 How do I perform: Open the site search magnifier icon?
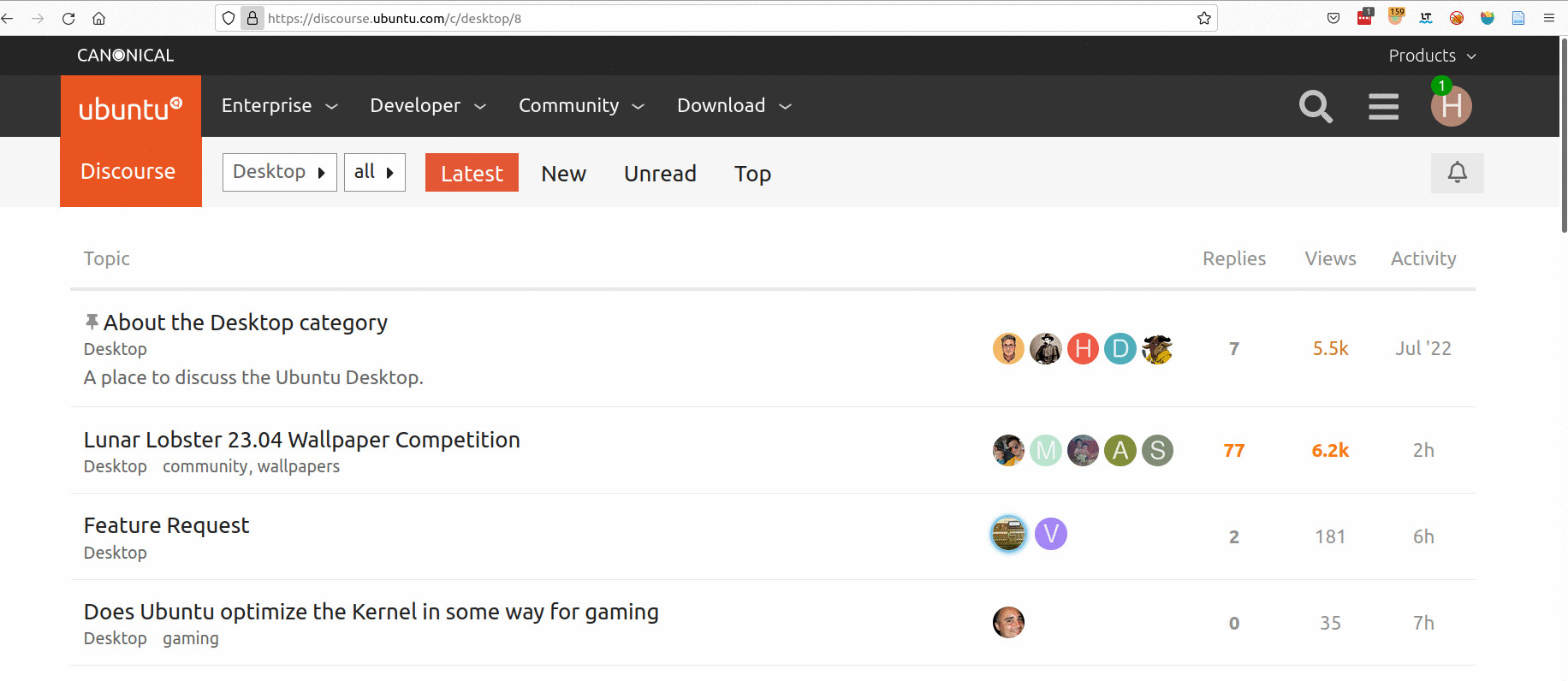[x=1316, y=106]
